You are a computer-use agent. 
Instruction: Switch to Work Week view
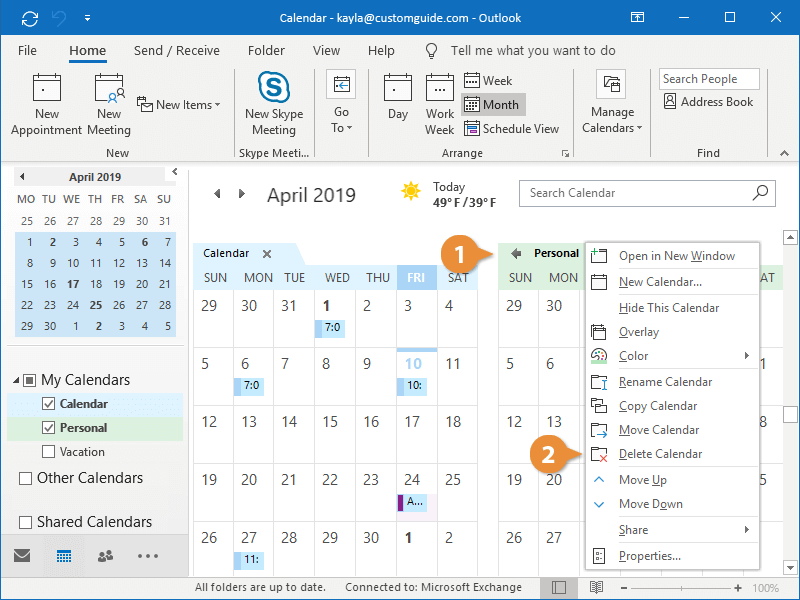tap(440, 105)
